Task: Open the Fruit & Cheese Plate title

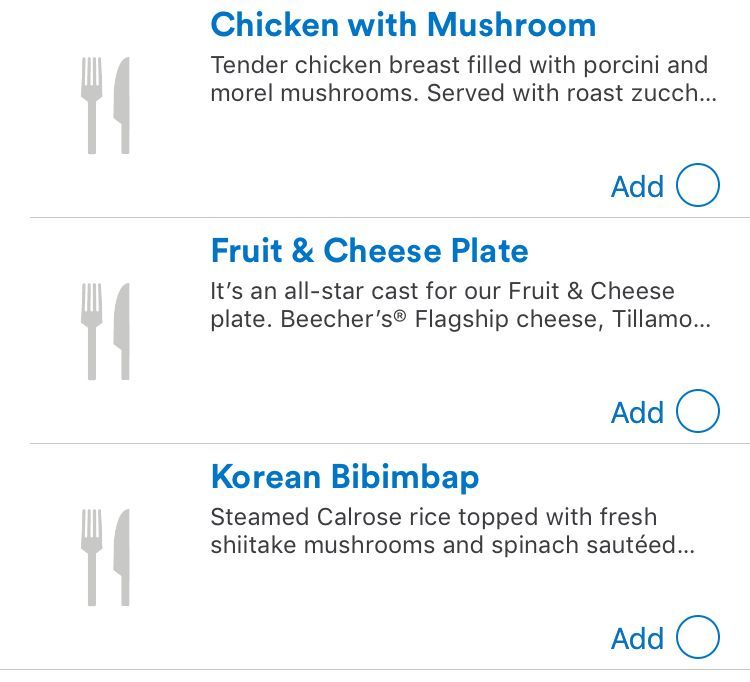Action: click(369, 251)
